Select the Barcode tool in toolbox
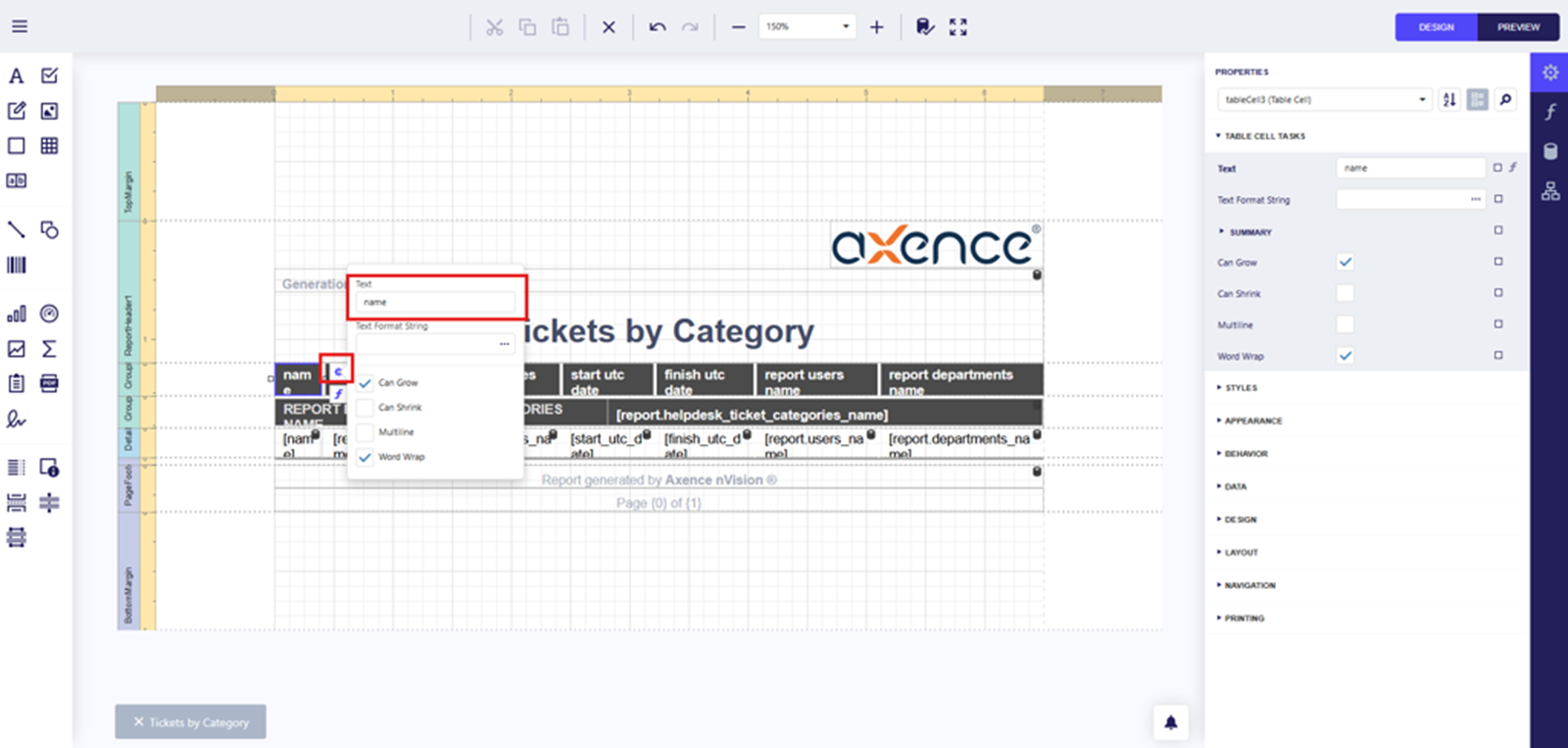 (x=17, y=266)
